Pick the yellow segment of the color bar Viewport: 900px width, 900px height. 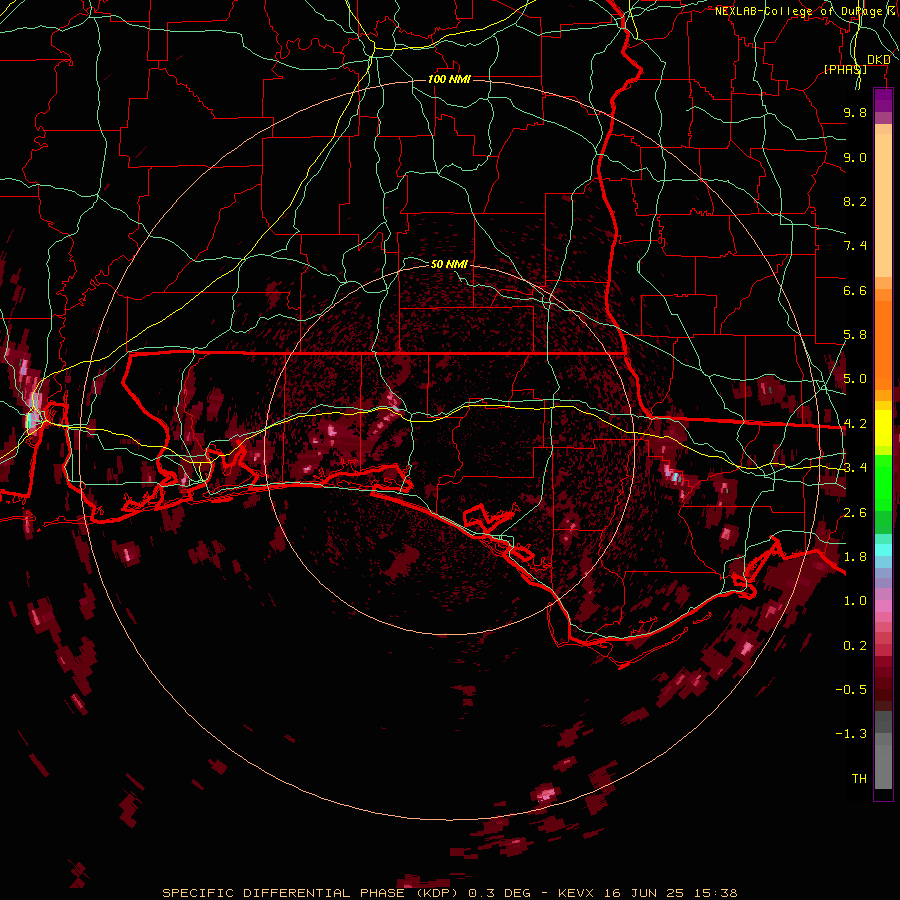[883, 428]
